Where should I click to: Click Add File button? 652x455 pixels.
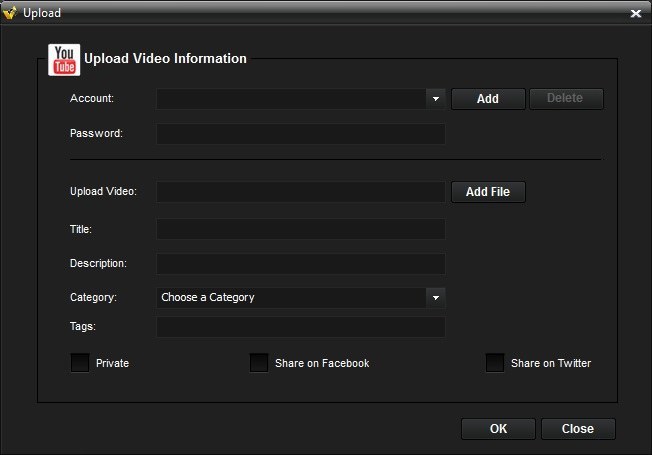point(488,192)
